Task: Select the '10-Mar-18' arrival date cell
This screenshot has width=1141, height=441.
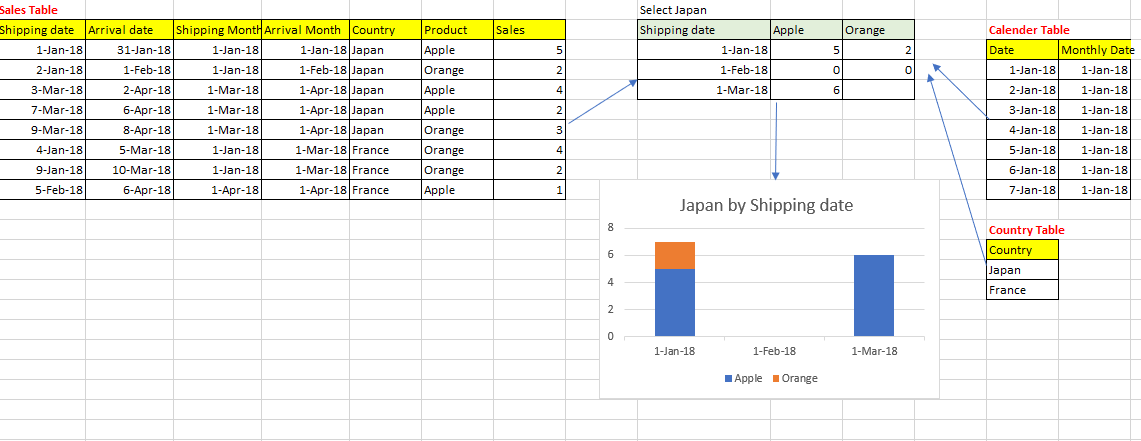Action: (x=130, y=170)
